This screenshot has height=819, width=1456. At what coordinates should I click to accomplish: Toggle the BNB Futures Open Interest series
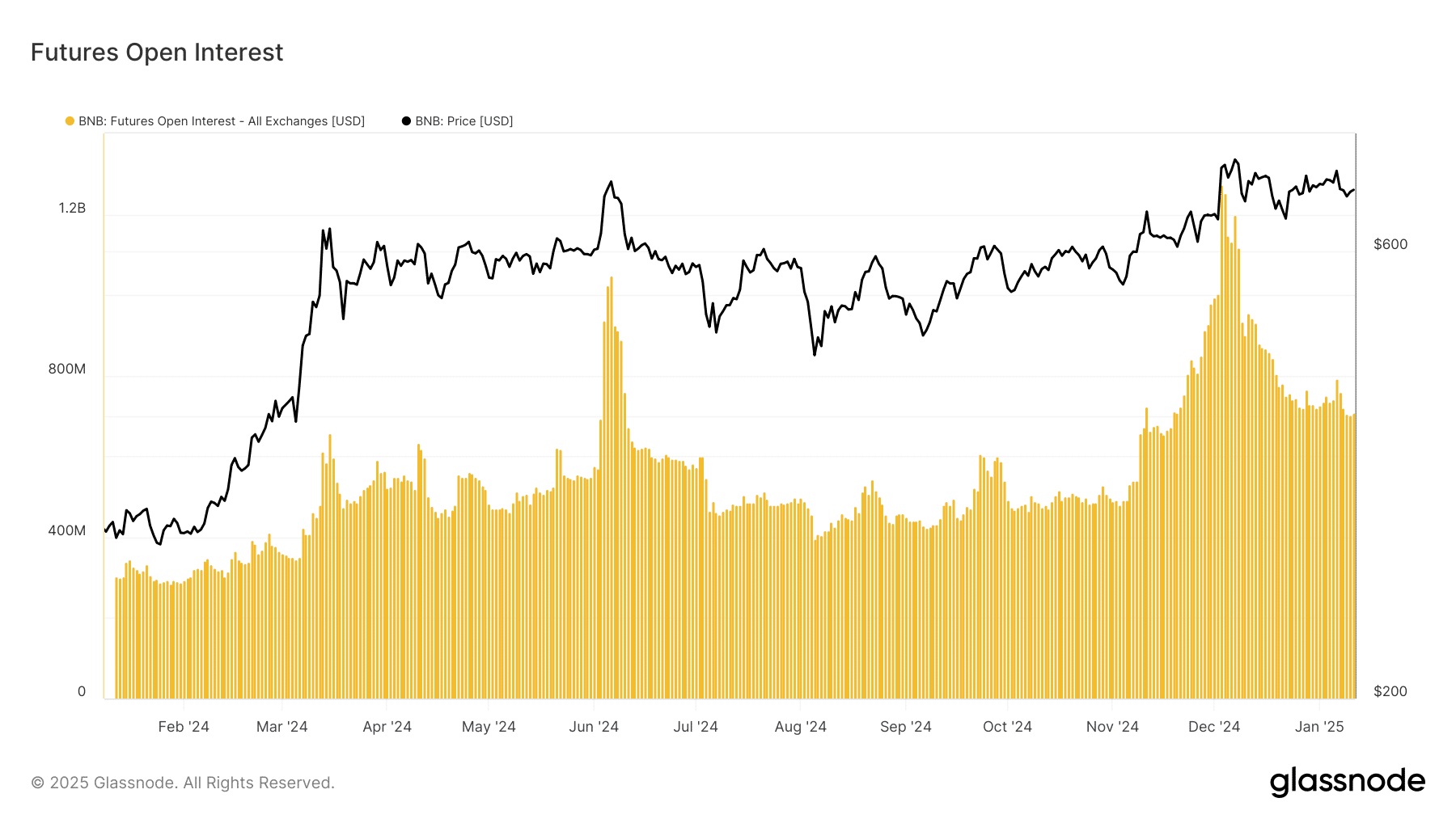pos(220,120)
